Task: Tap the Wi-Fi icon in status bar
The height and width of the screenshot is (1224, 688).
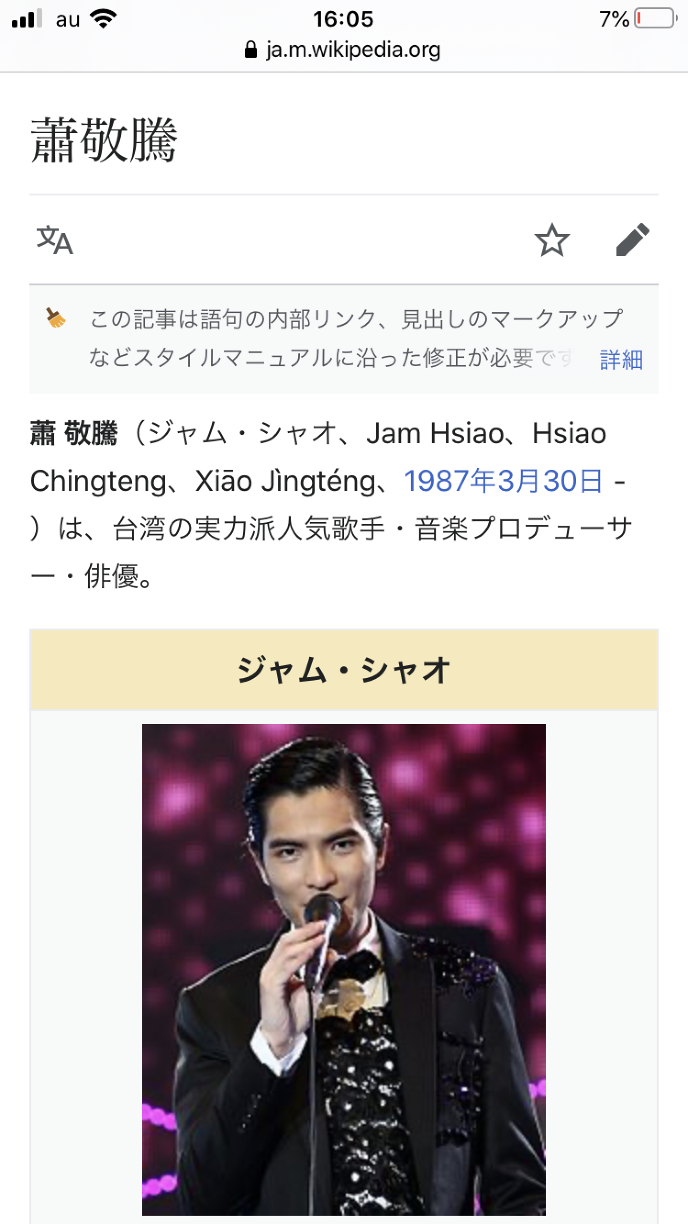Action: pos(102,18)
